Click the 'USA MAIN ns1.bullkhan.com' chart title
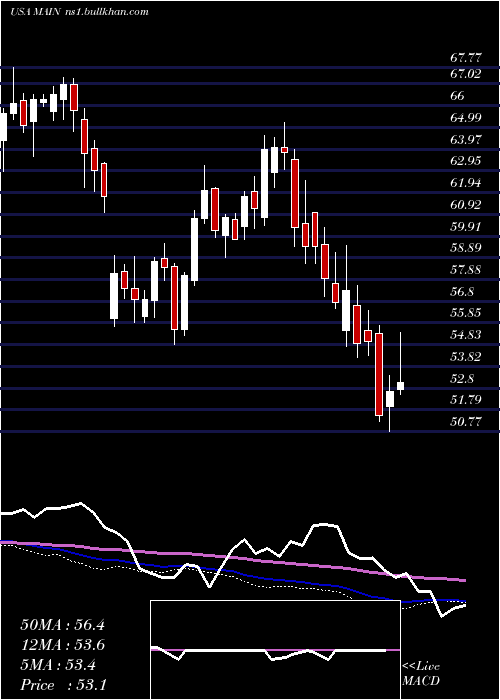Viewport: 500px width, 700px height. (x=79, y=12)
